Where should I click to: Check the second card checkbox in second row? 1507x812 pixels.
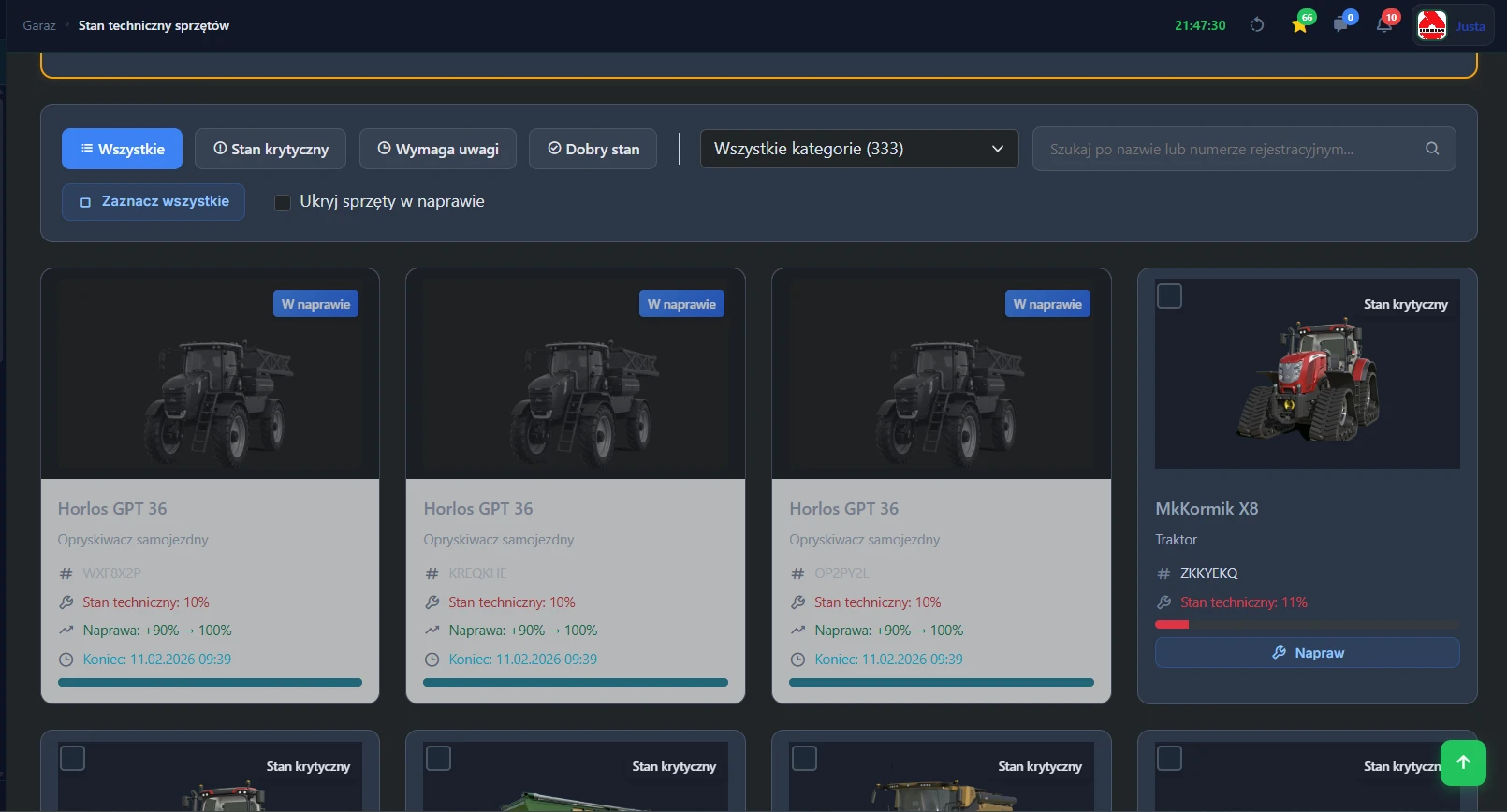pos(438,758)
